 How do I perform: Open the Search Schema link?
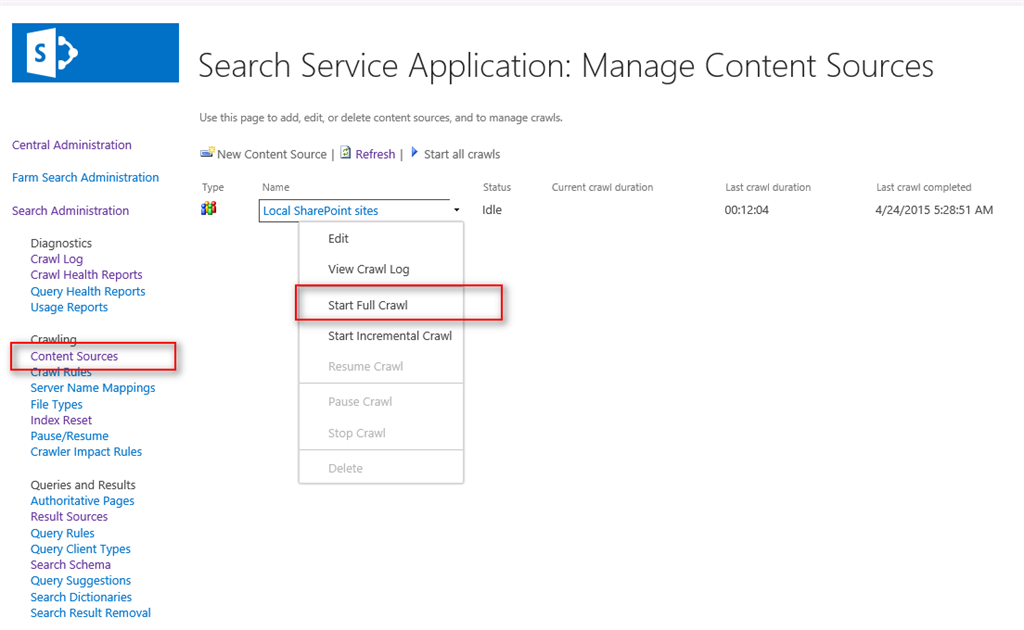point(70,565)
